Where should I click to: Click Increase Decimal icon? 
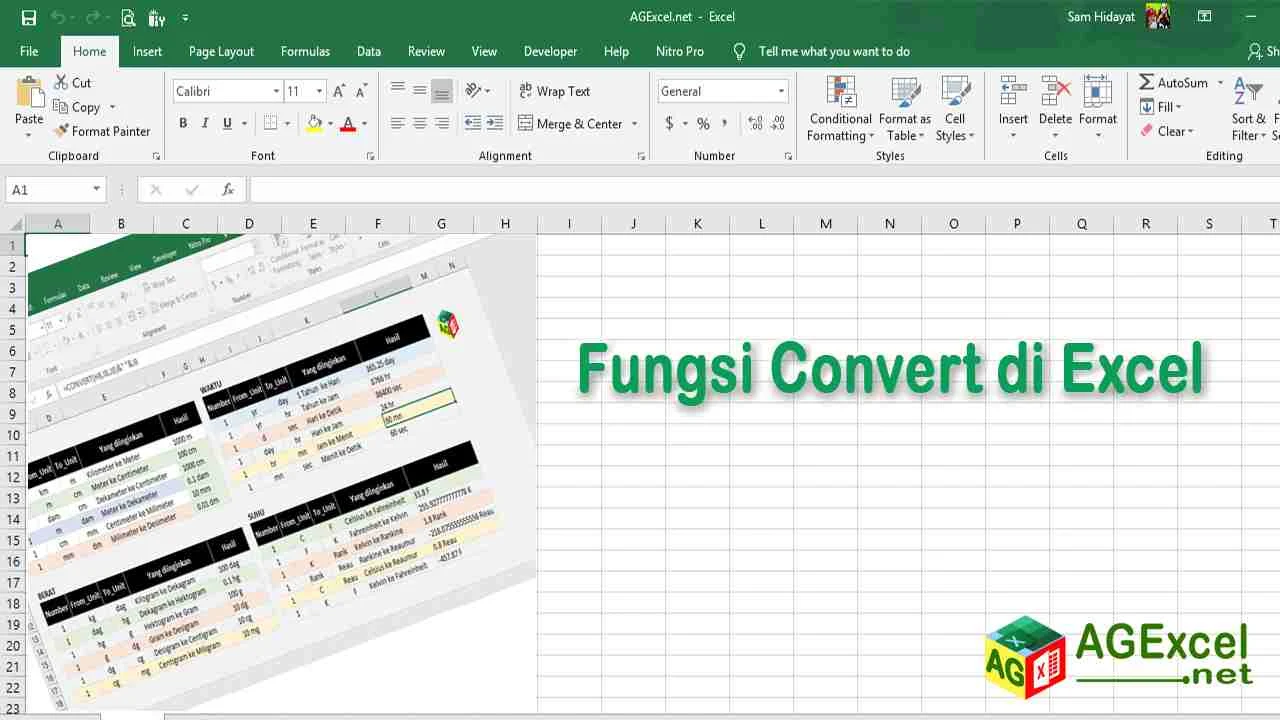point(755,124)
